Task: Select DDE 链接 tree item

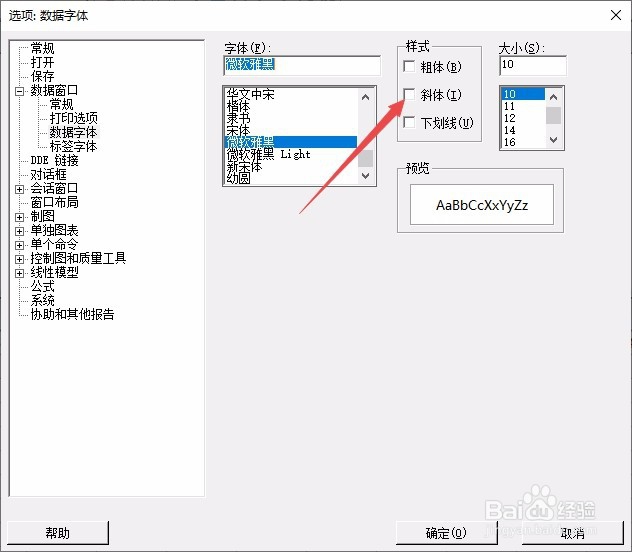Action: [54, 160]
